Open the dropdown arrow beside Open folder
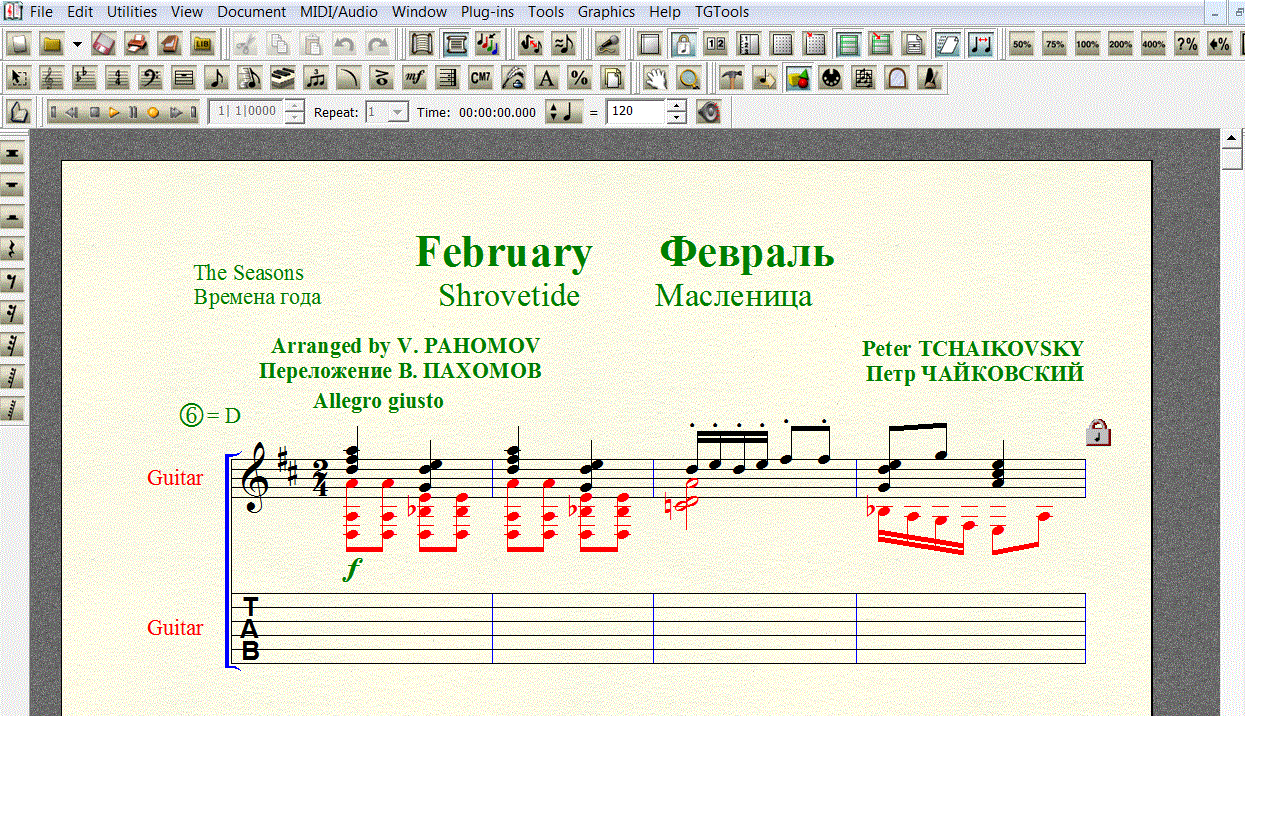1274x813 pixels. coord(77,44)
